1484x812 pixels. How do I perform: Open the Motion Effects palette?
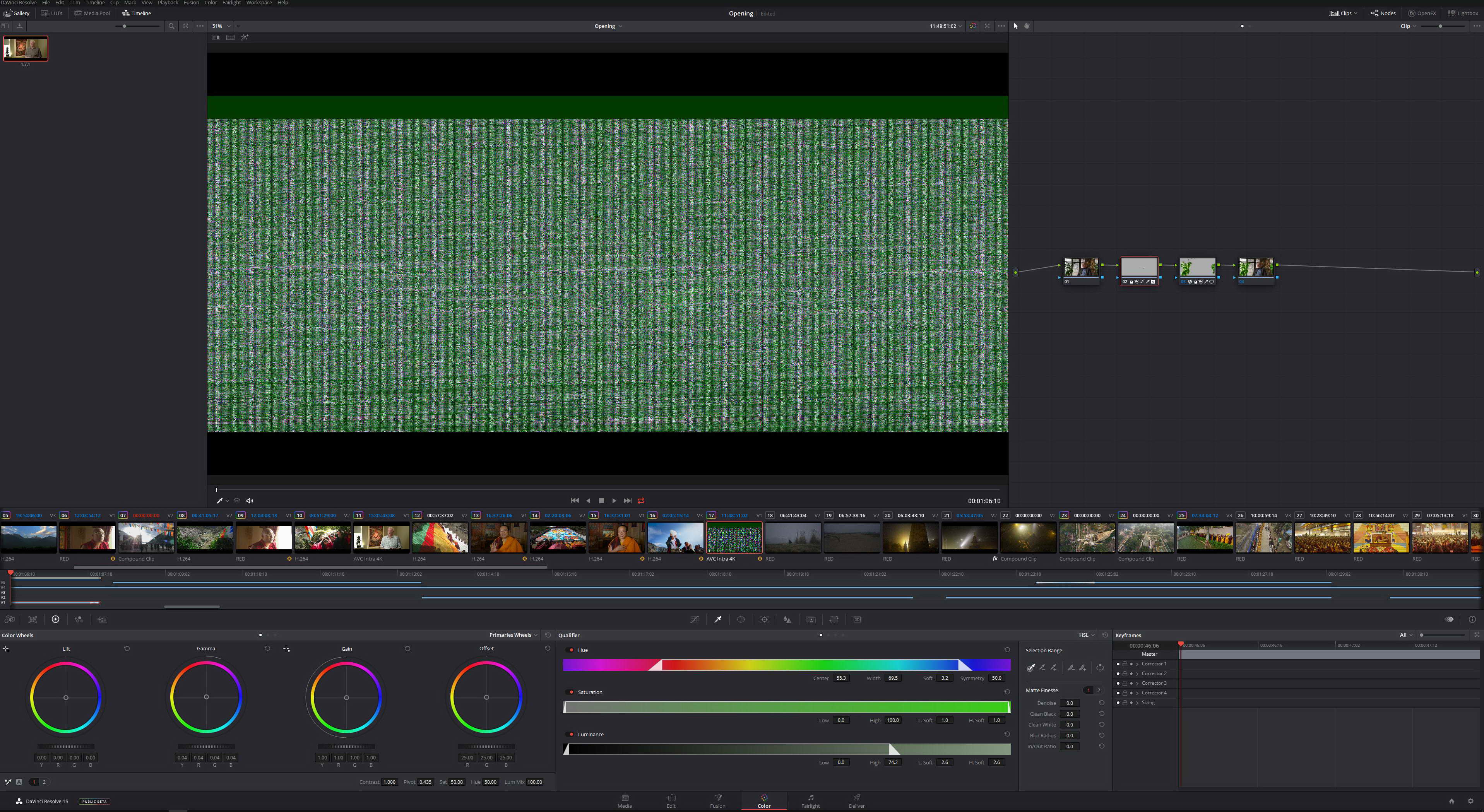103,620
